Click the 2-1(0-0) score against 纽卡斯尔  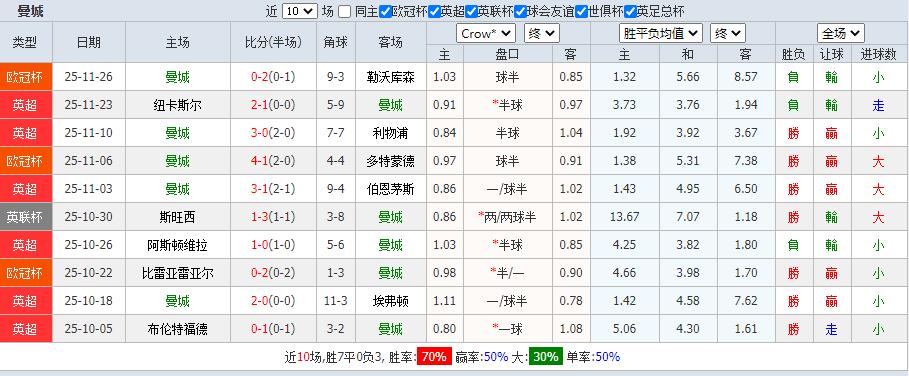(x=273, y=105)
